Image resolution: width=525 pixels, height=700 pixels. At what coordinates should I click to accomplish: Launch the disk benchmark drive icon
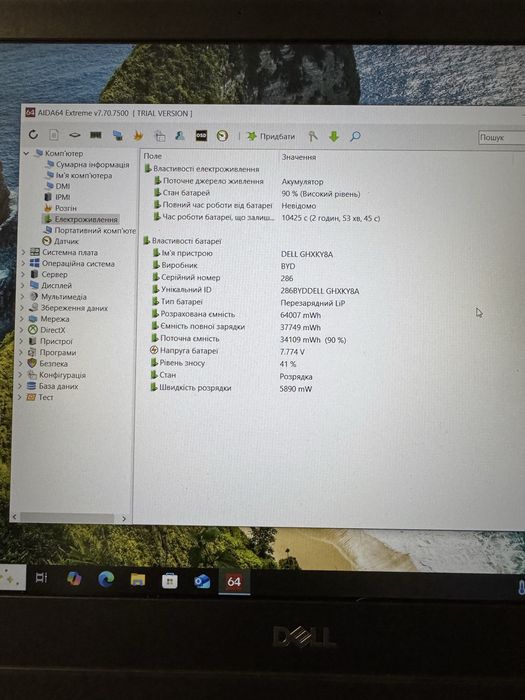[75, 135]
